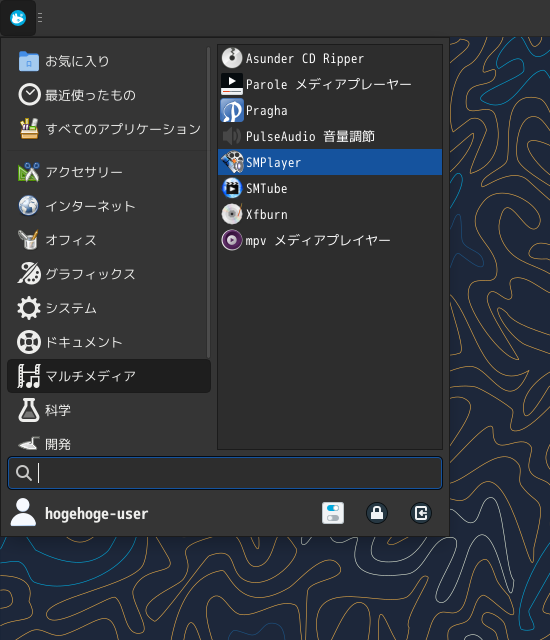
Task: Click the hogehoge-user profile
Action: (80, 513)
